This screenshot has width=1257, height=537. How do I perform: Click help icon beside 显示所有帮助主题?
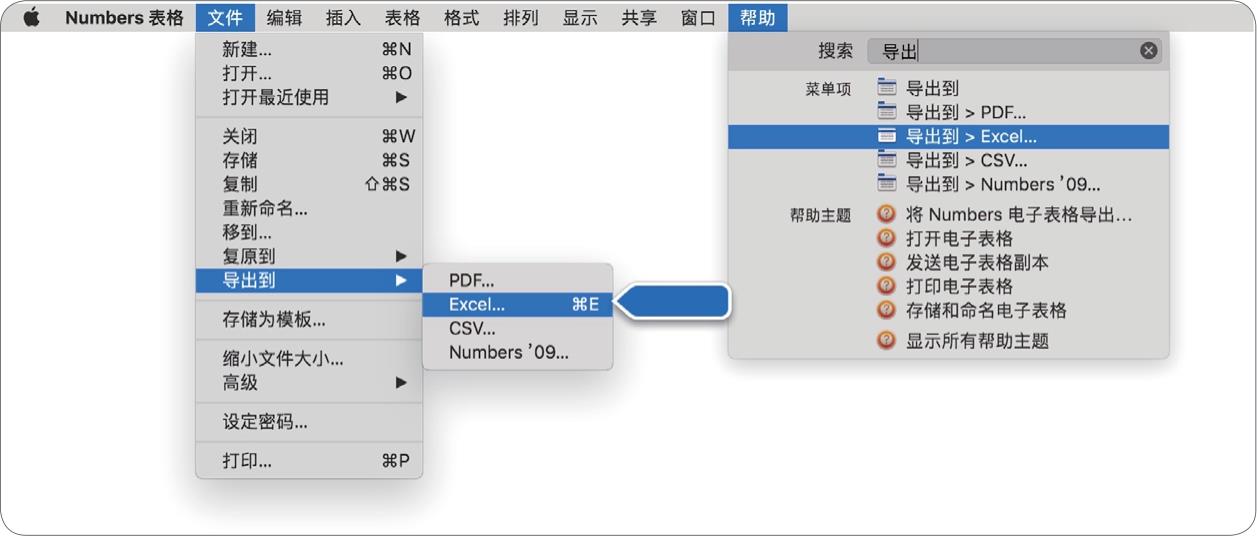886,341
